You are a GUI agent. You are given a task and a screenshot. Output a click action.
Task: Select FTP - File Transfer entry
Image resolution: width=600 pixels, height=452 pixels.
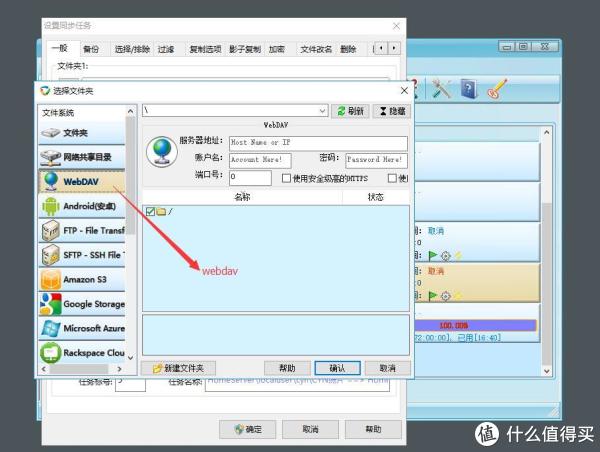(82, 231)
